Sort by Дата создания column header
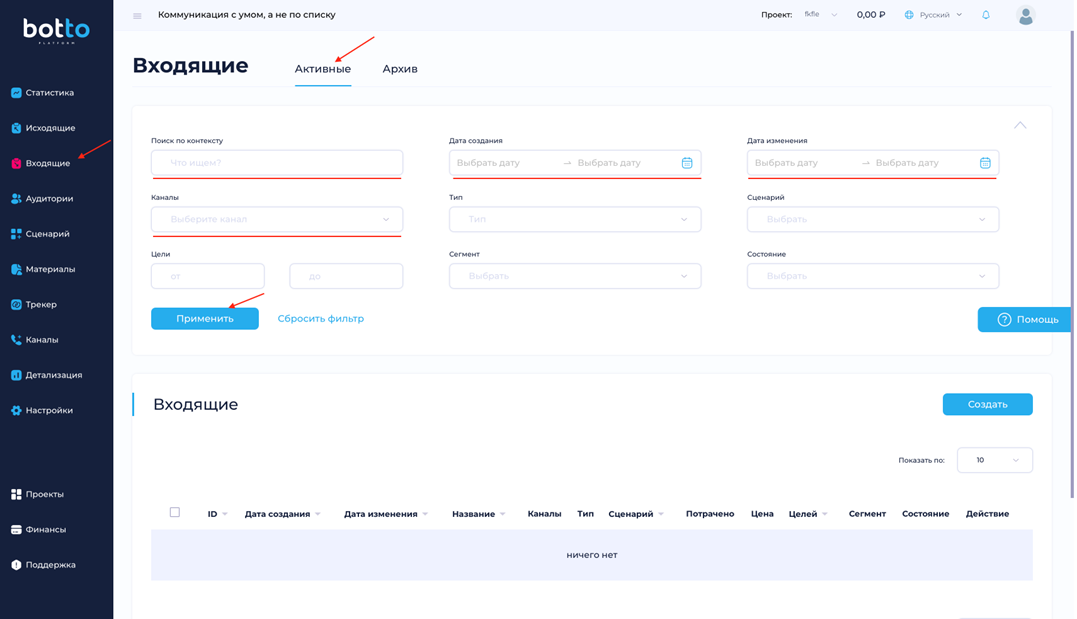Image resolution: width=1077 pixels, height=619 pixels. coord(282,514)
